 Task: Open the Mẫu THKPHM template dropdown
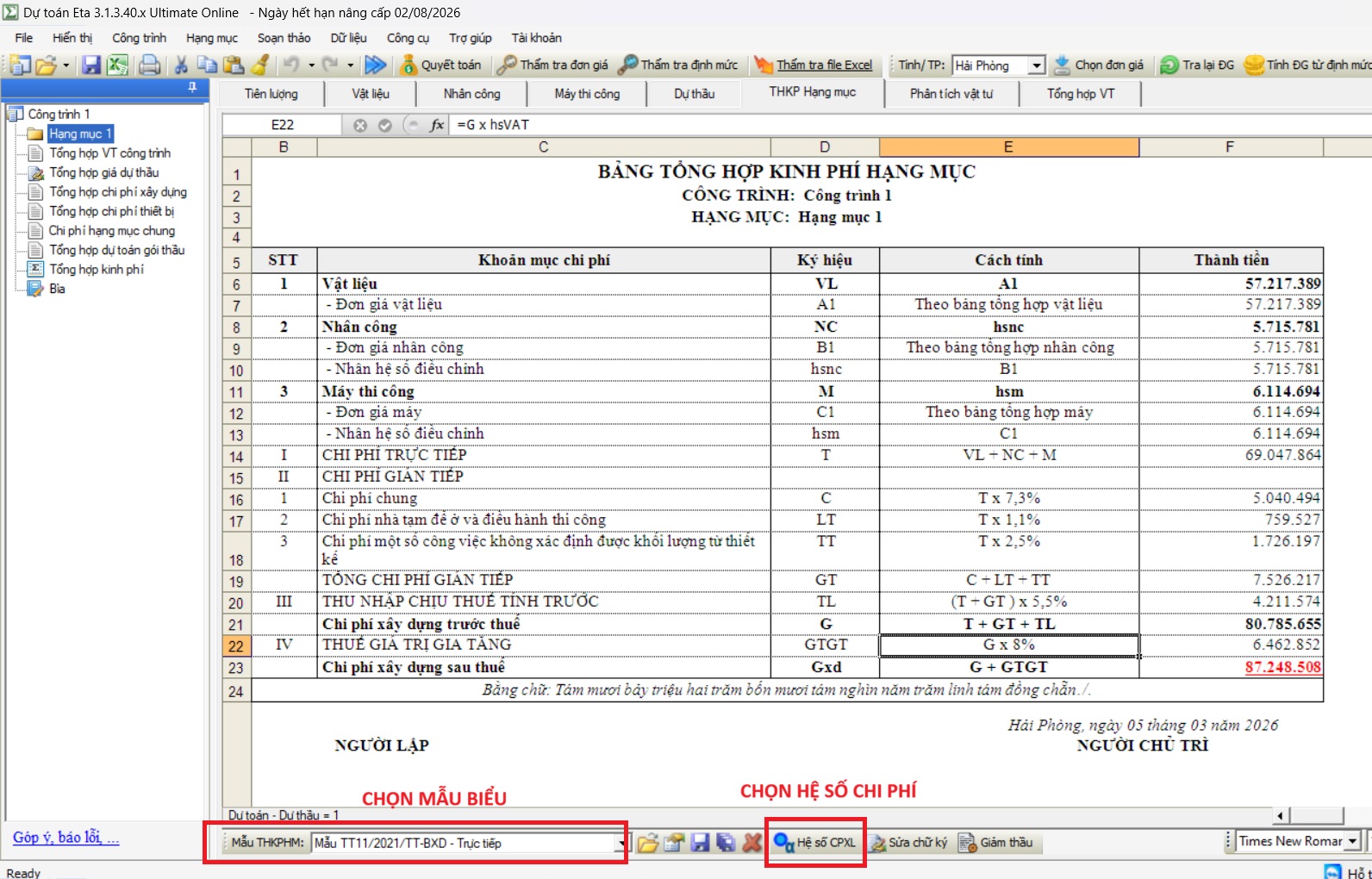point(621,843)
